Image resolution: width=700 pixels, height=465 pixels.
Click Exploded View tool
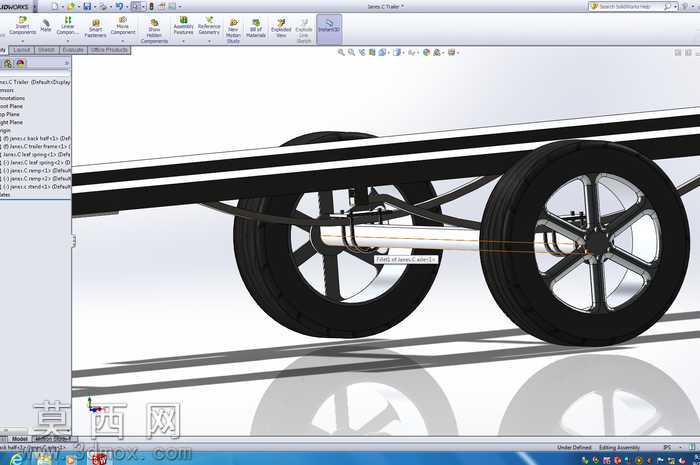(x=281, y=29)
